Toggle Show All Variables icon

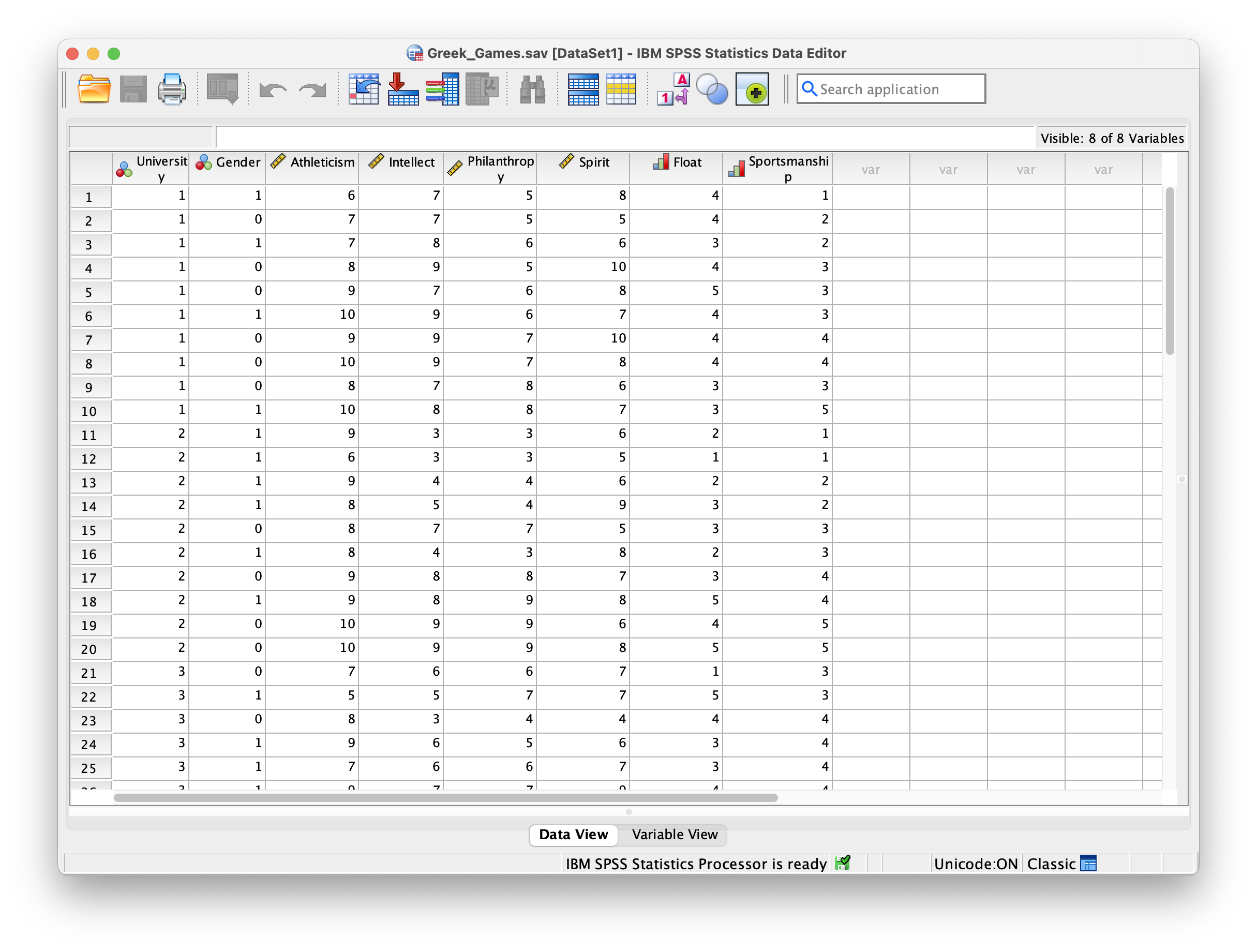(x=751, y=88)
